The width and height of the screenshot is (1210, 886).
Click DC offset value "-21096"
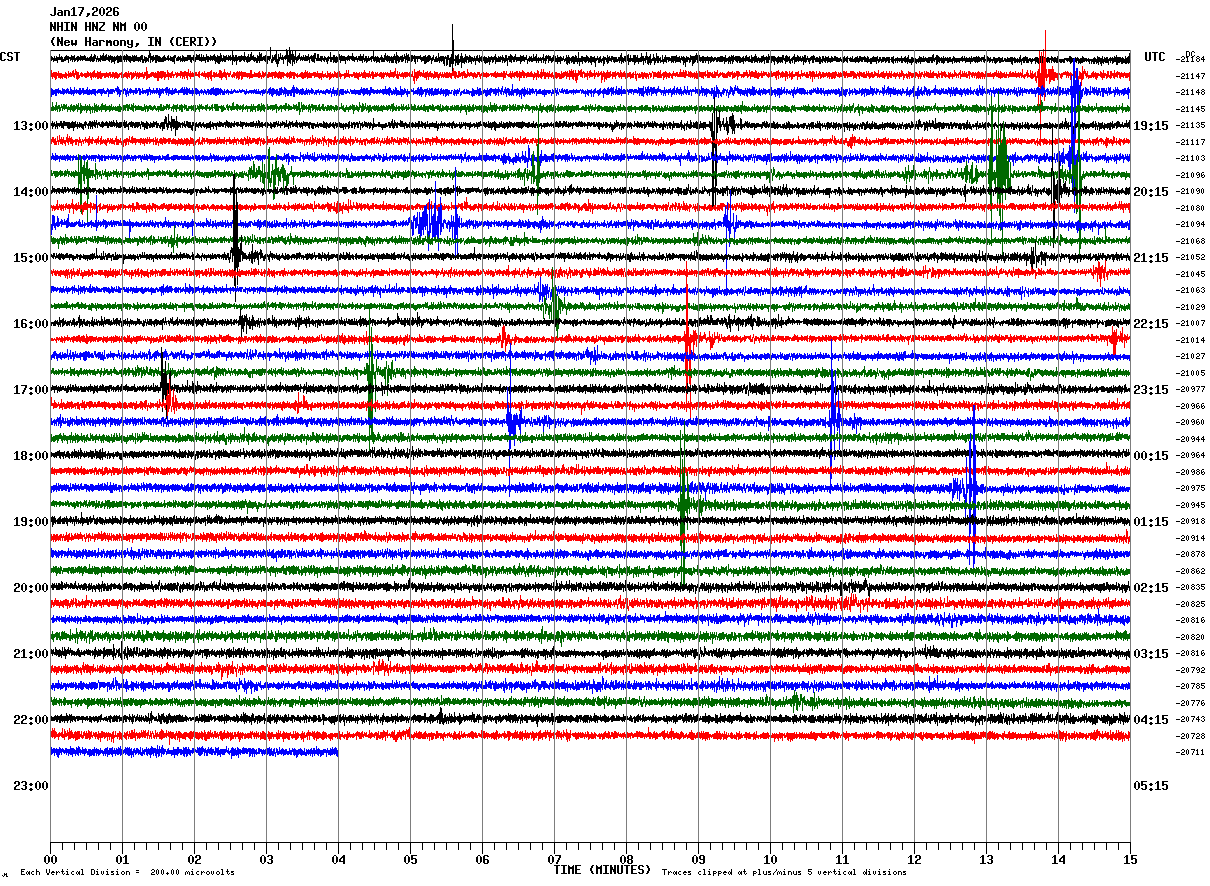(x=1191, y=175)
